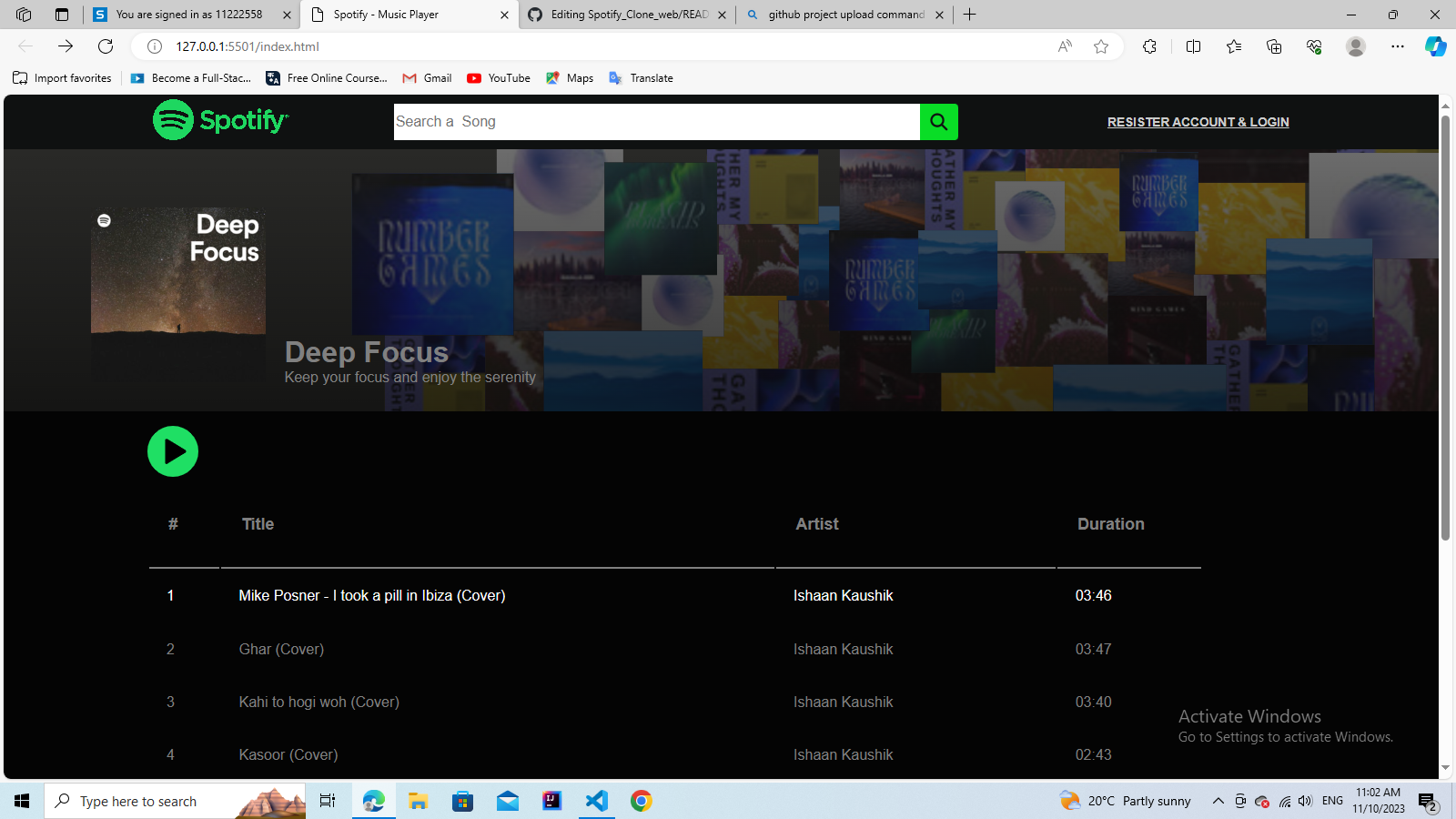Launch Chrome from the taskbar

pos(642,801)
